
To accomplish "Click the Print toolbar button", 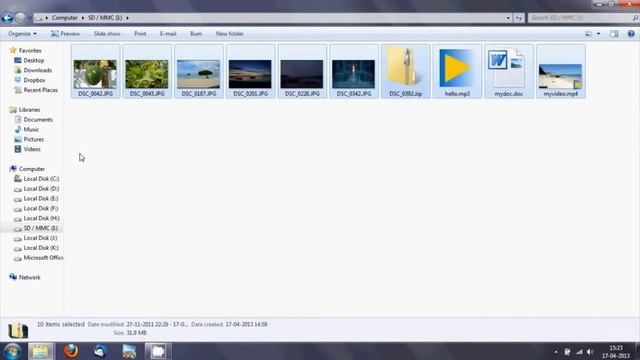I will tap(140, 34).
